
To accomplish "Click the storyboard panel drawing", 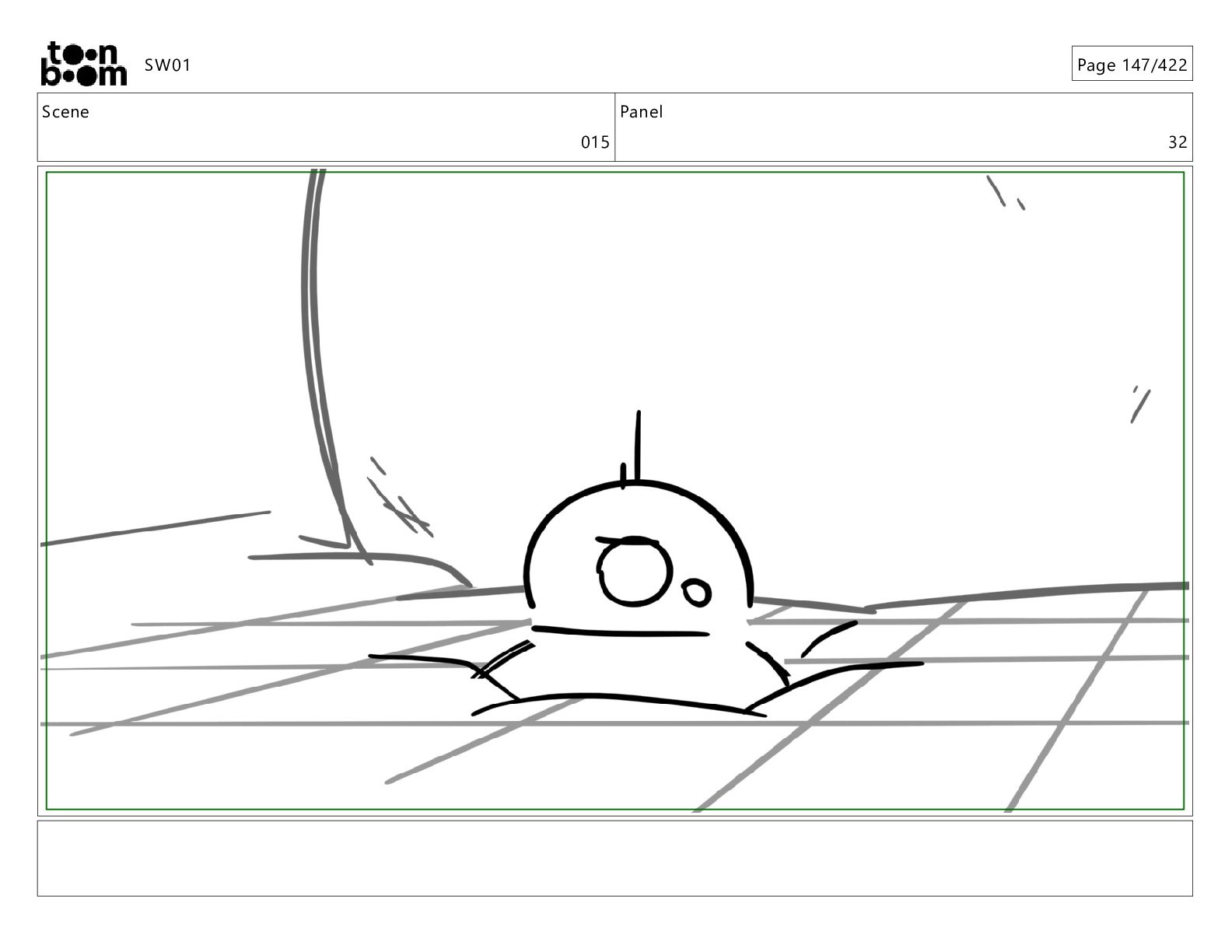I will click(x=615, y=491).
